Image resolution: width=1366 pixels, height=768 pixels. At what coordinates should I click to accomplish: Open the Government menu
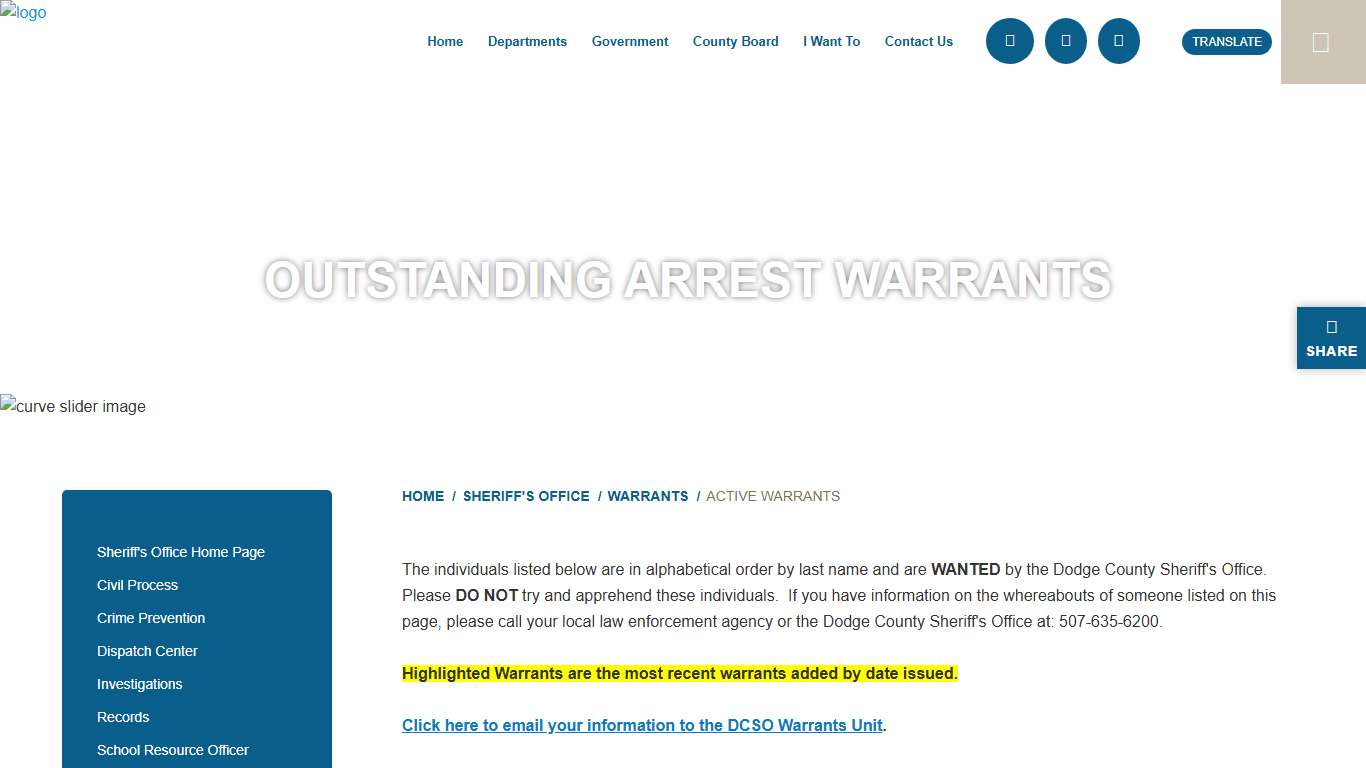coord(630,41)
